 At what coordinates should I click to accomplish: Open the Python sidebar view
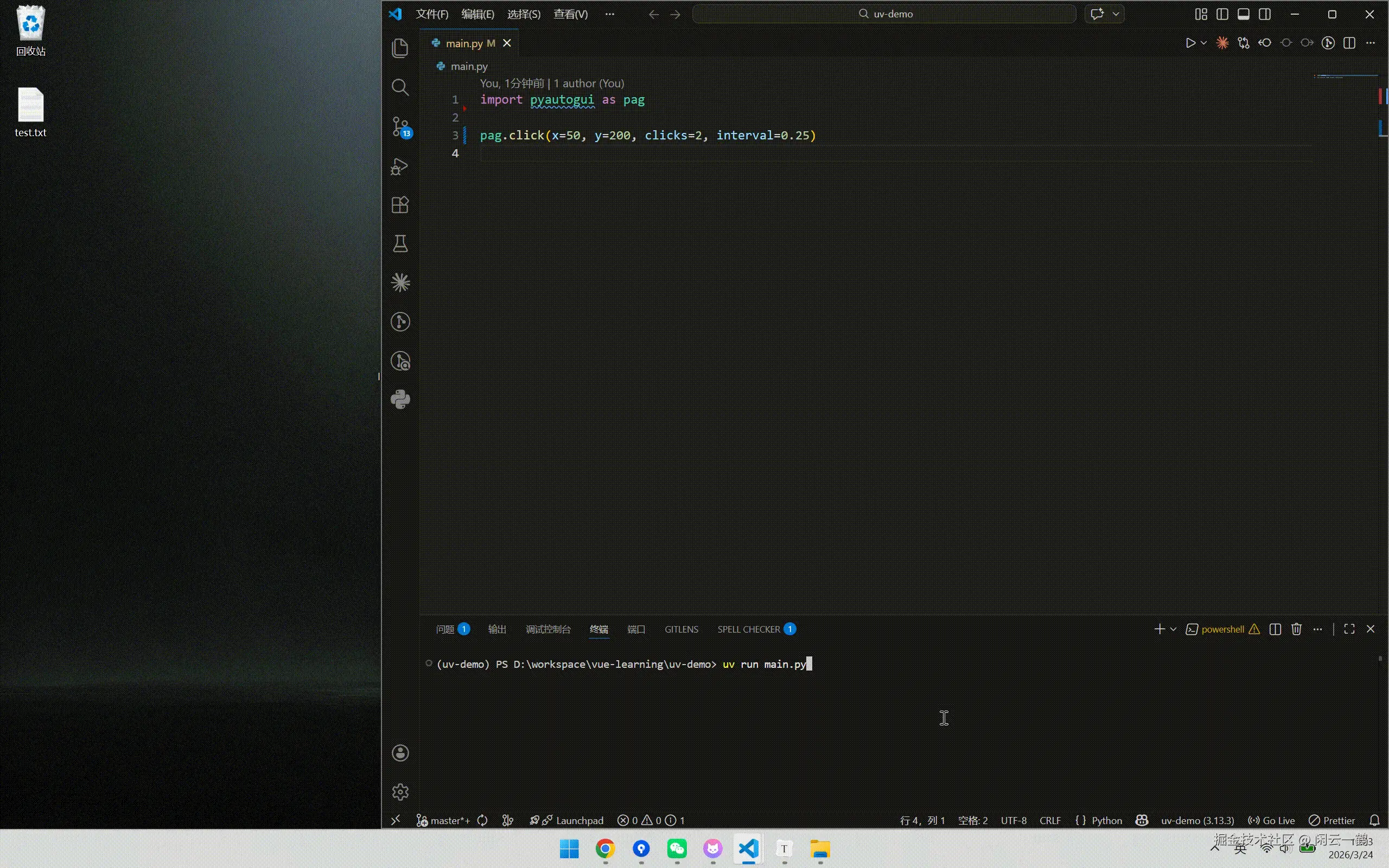click(x=400, y=400)
